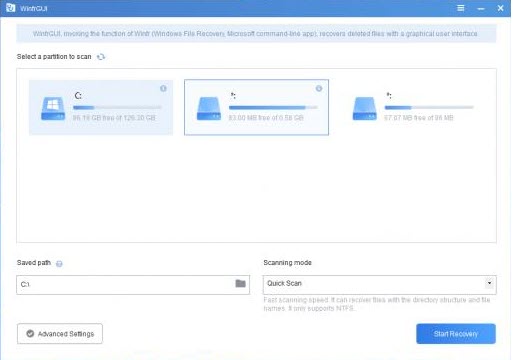Click usage bar of 96 MB partition
The height and width of the screenshot is (360, 514).
tap(429, 107)
